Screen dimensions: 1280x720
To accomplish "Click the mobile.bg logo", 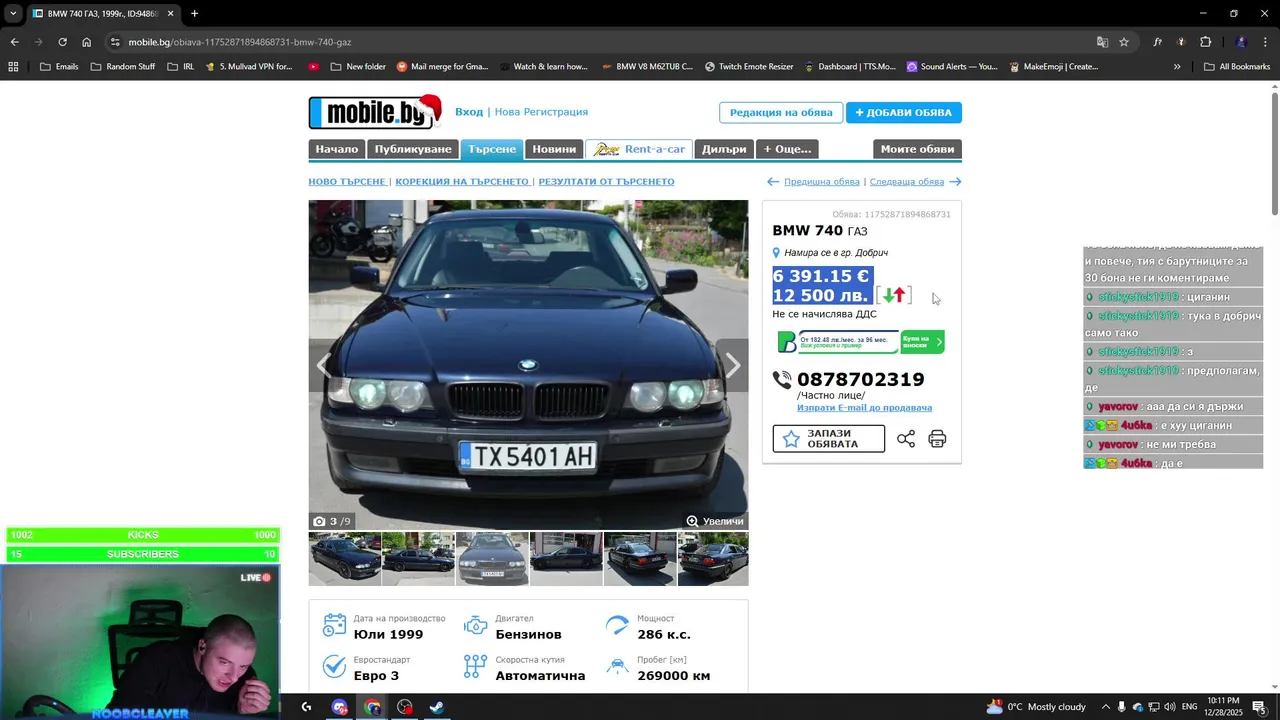I will click(x=375, y=112).
